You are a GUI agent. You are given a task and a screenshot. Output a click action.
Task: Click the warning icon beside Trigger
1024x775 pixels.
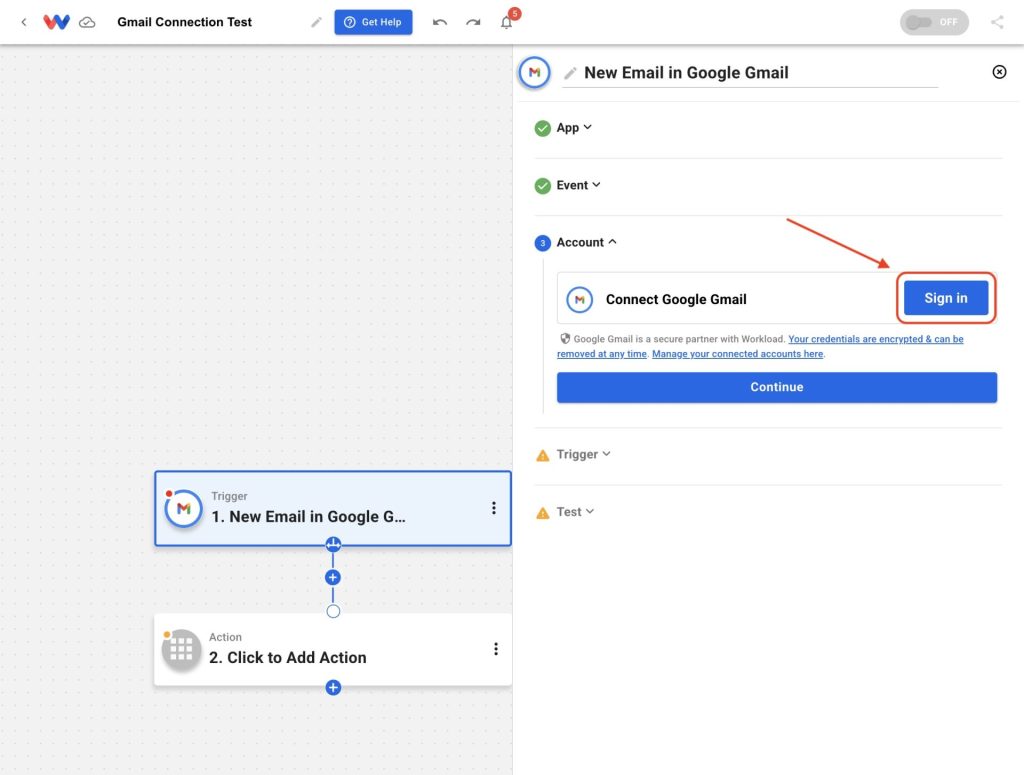click(543, 455)
